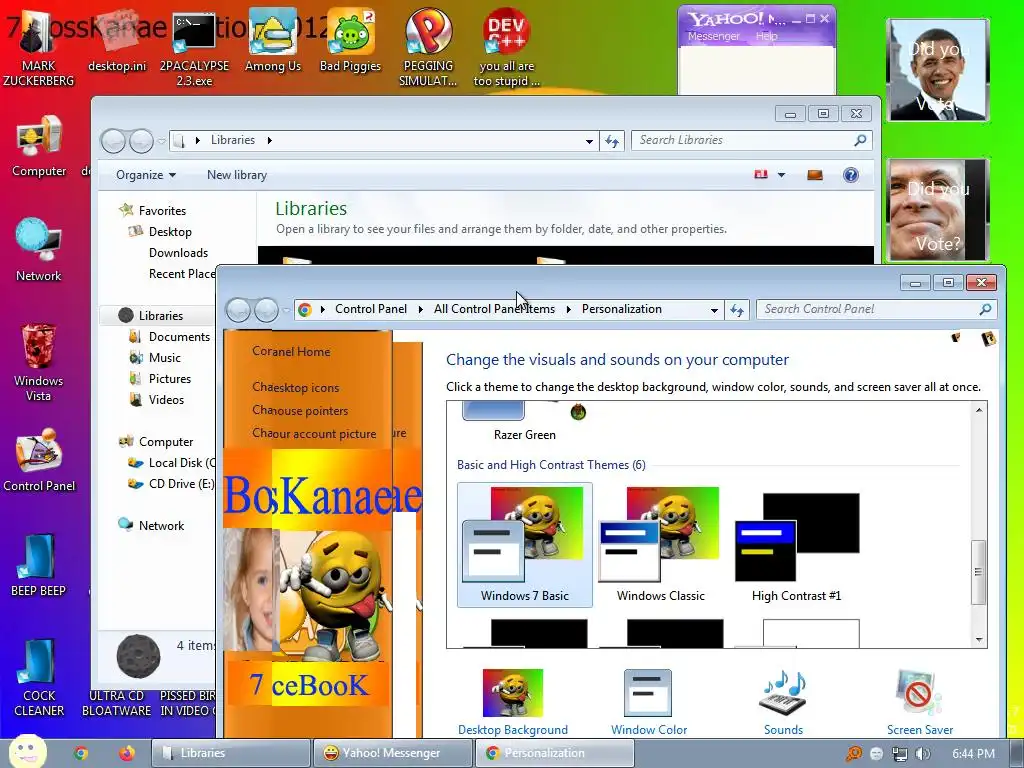
Task: Launch Chrome from the taskbar
Action: click(x=80, y=753)
